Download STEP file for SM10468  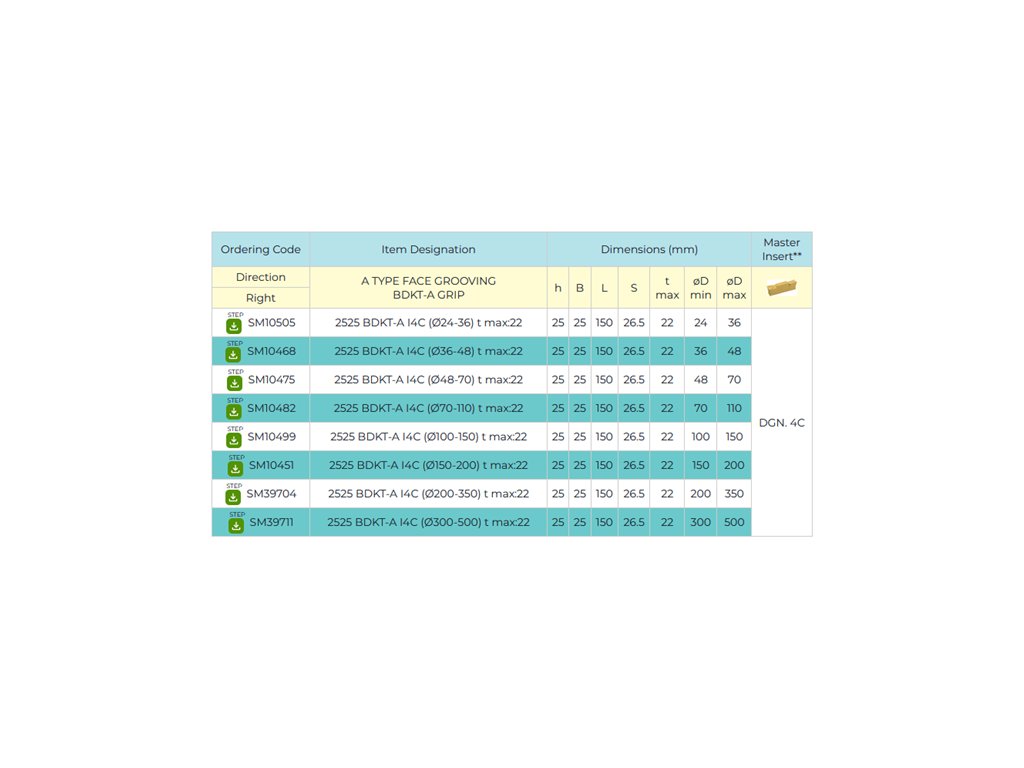click(234, 354)
